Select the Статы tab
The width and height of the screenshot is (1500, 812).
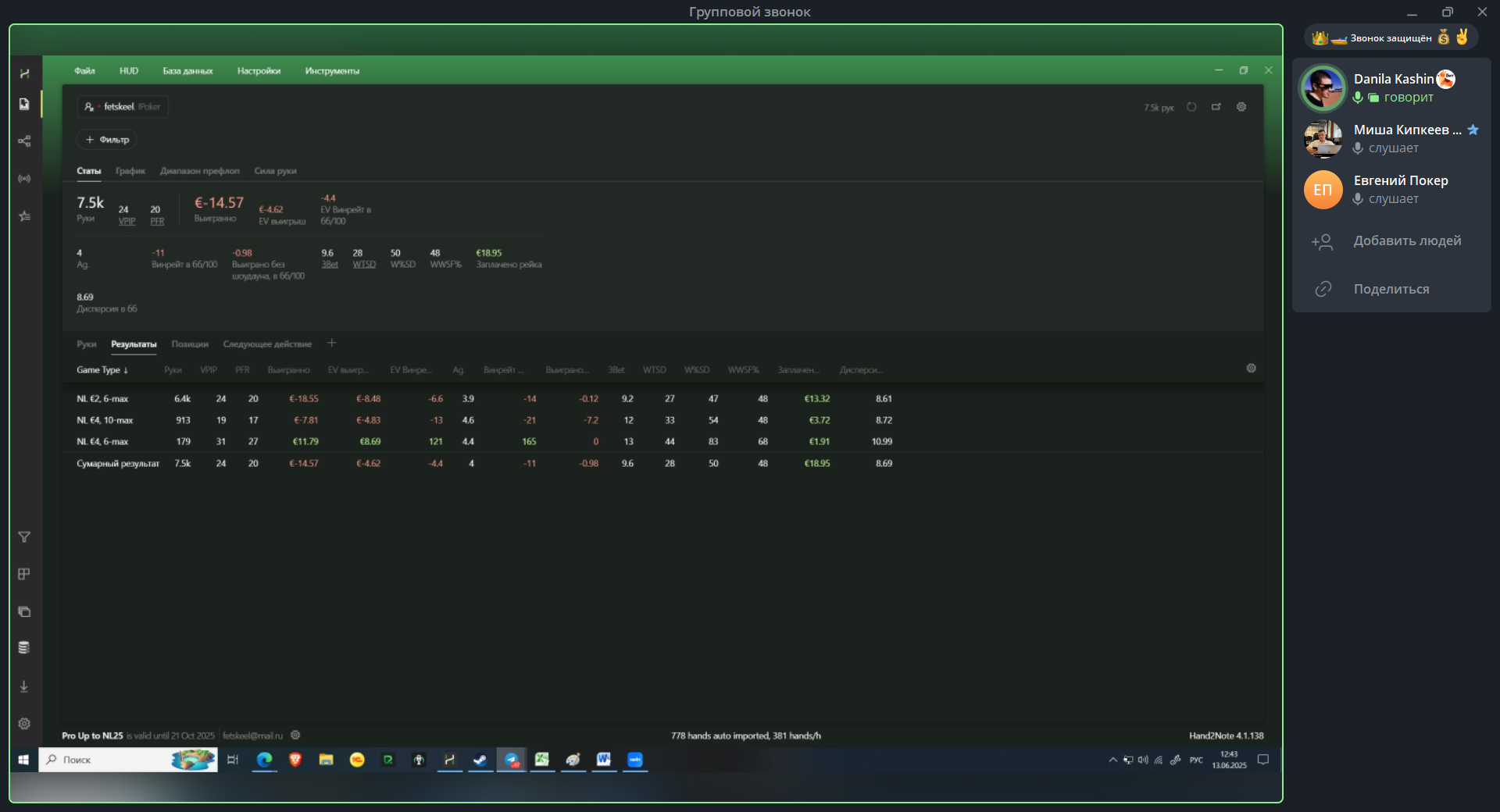coord(89,171)
